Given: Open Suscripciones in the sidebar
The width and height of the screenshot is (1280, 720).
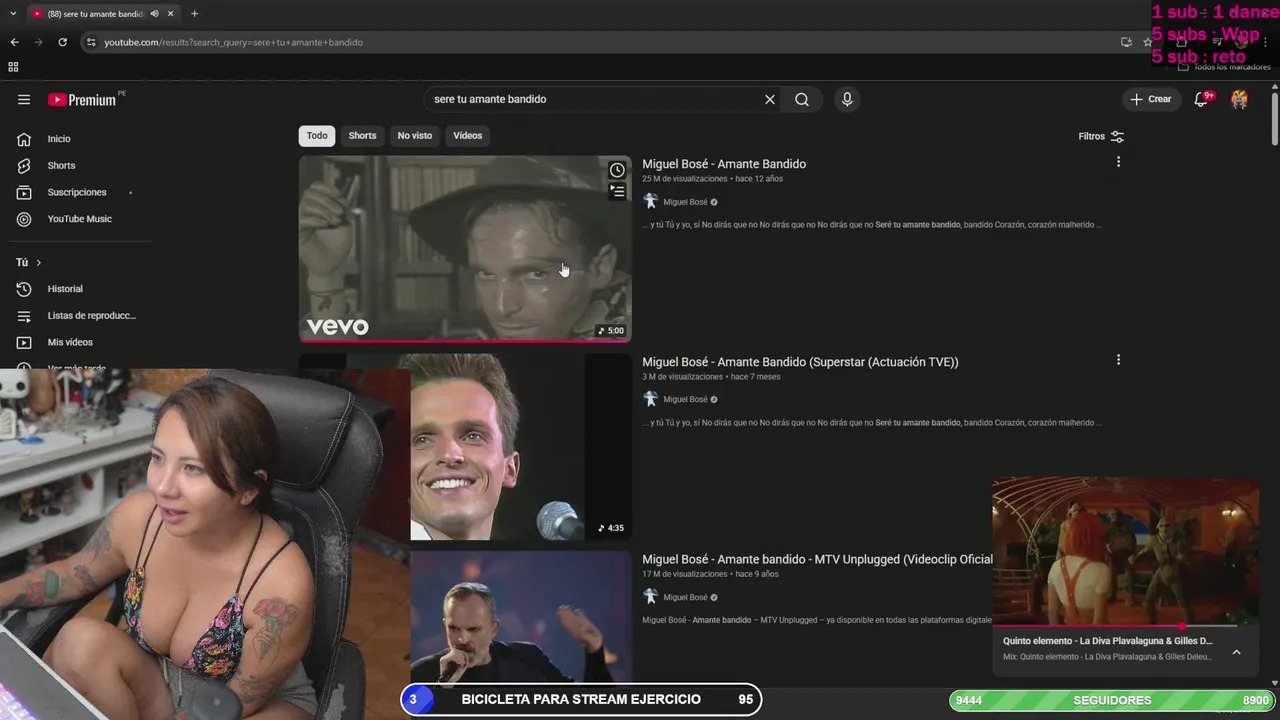Looking at the screenshot, I should [x=75, y=192].
